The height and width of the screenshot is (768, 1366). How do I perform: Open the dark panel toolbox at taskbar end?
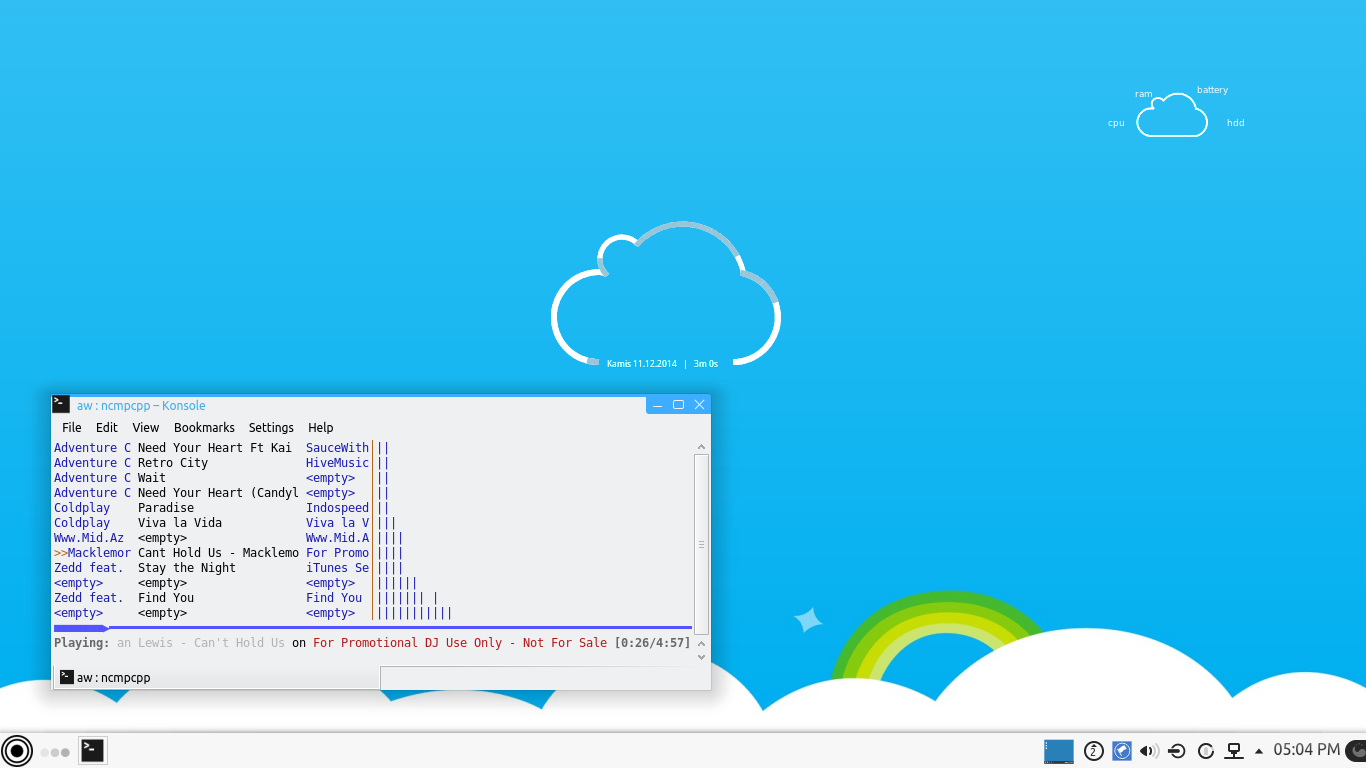coord(1356,751)
